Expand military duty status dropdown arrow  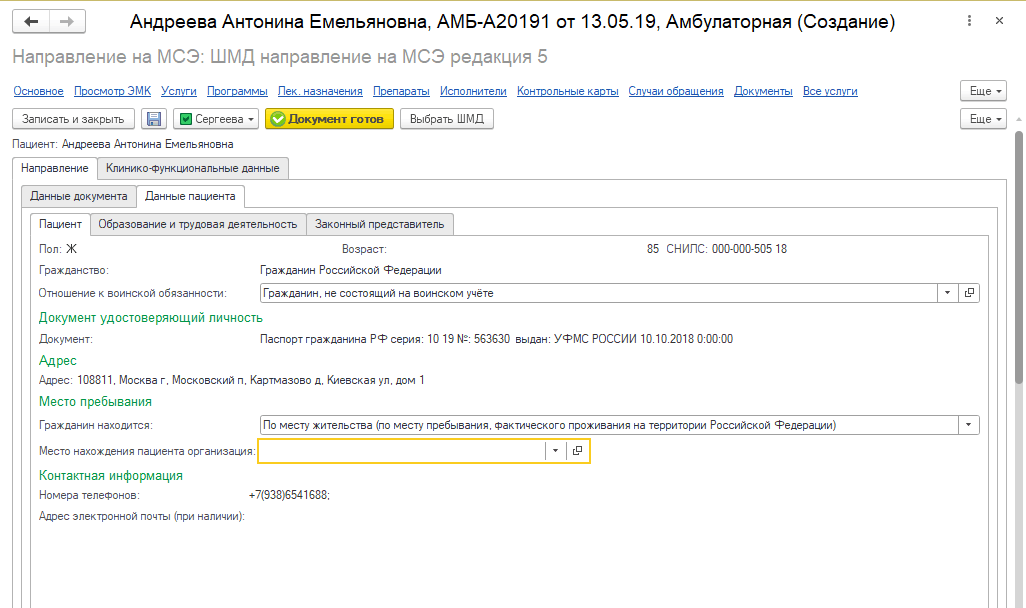pyautogui.click(x=946, y=293)
